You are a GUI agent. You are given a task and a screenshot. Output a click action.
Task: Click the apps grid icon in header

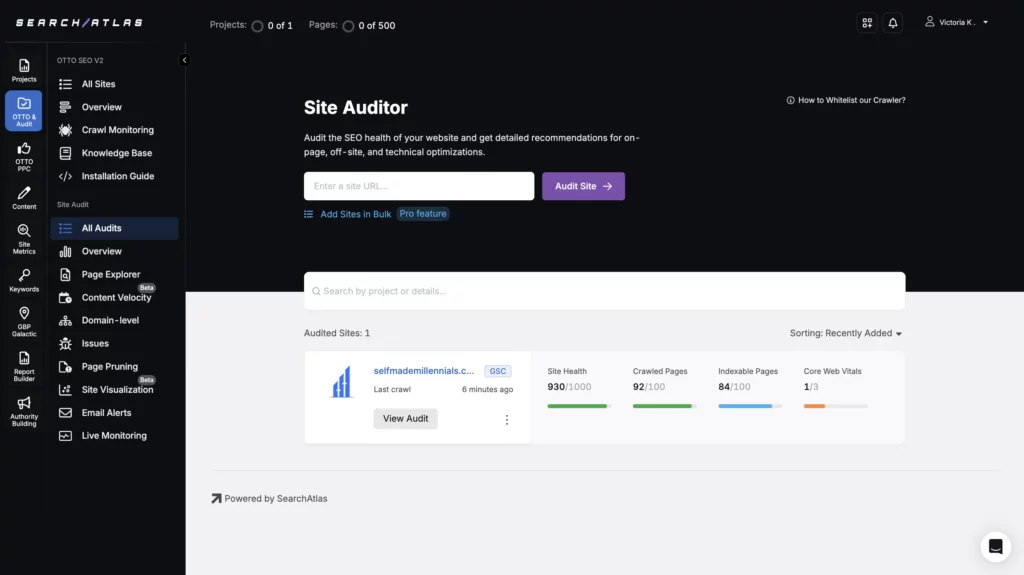(867, 23)
